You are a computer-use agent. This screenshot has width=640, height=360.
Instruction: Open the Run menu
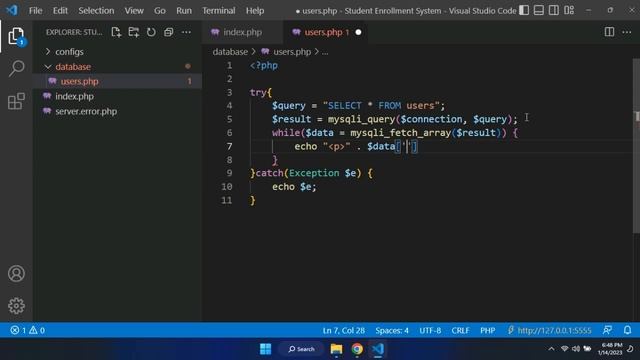(184, 11)
